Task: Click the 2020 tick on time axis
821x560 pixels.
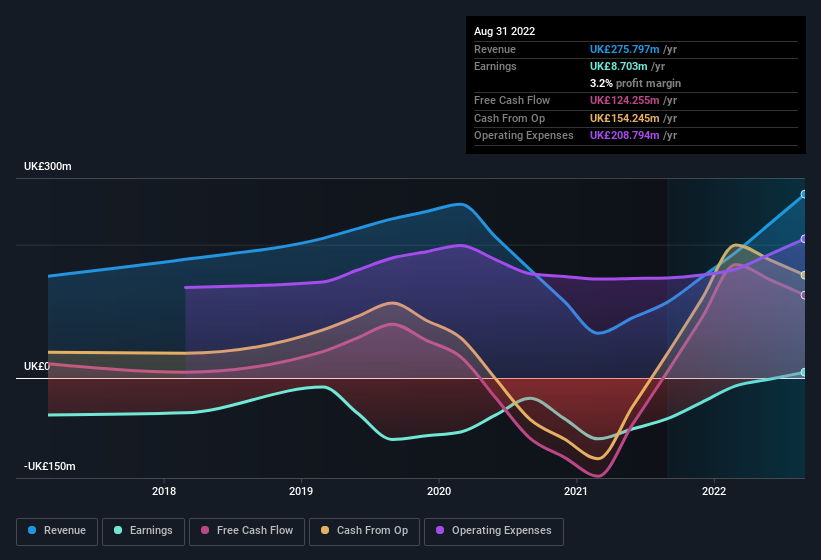Action: click(439, 491)
